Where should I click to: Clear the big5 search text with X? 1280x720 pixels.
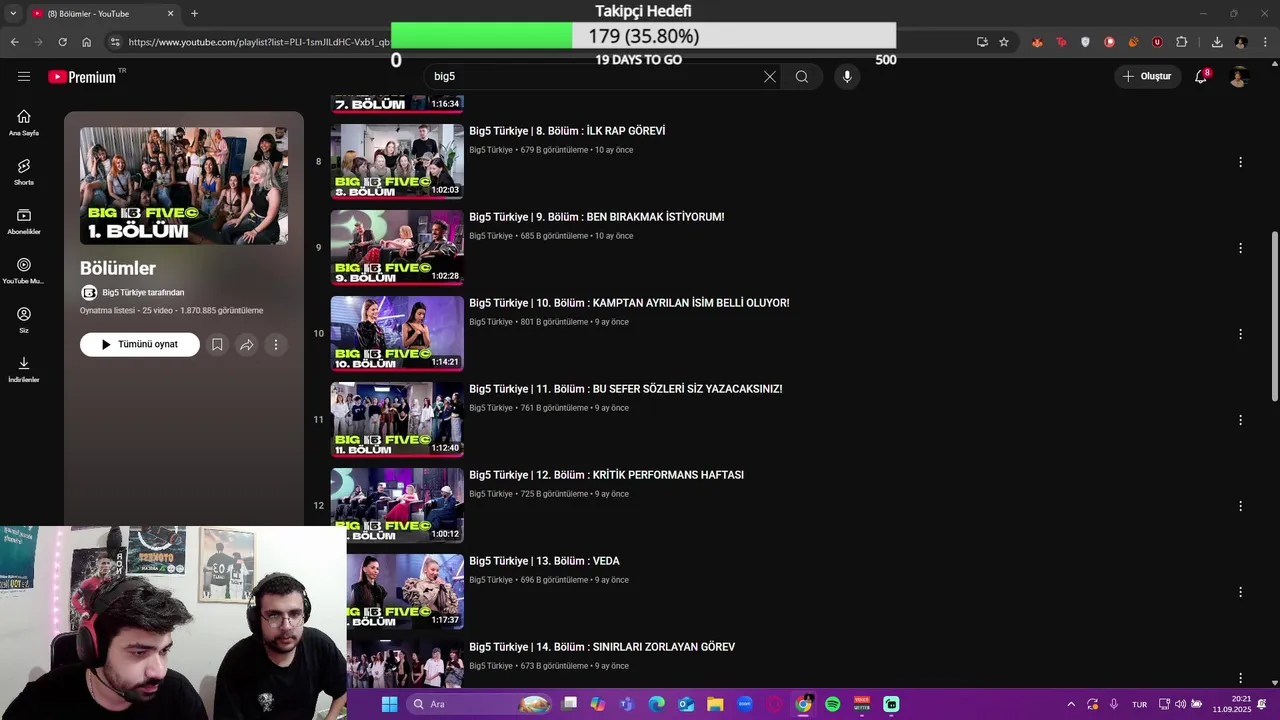(x=770, y=76)
